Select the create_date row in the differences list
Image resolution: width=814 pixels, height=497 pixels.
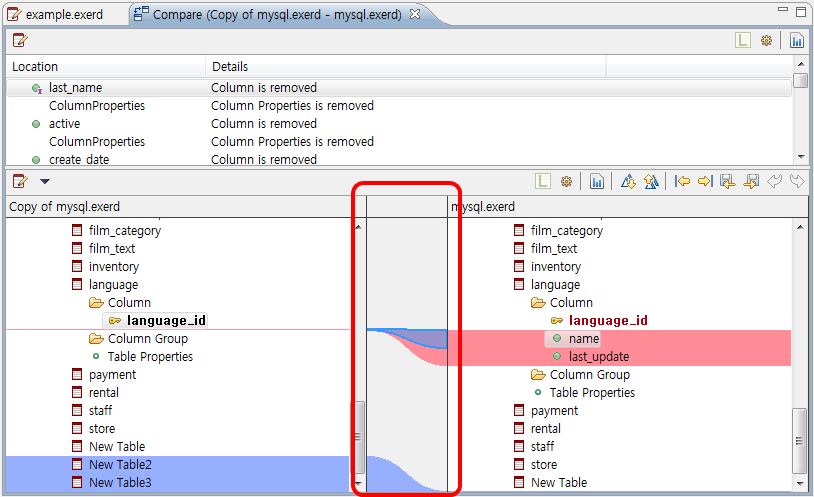(399, 159)
